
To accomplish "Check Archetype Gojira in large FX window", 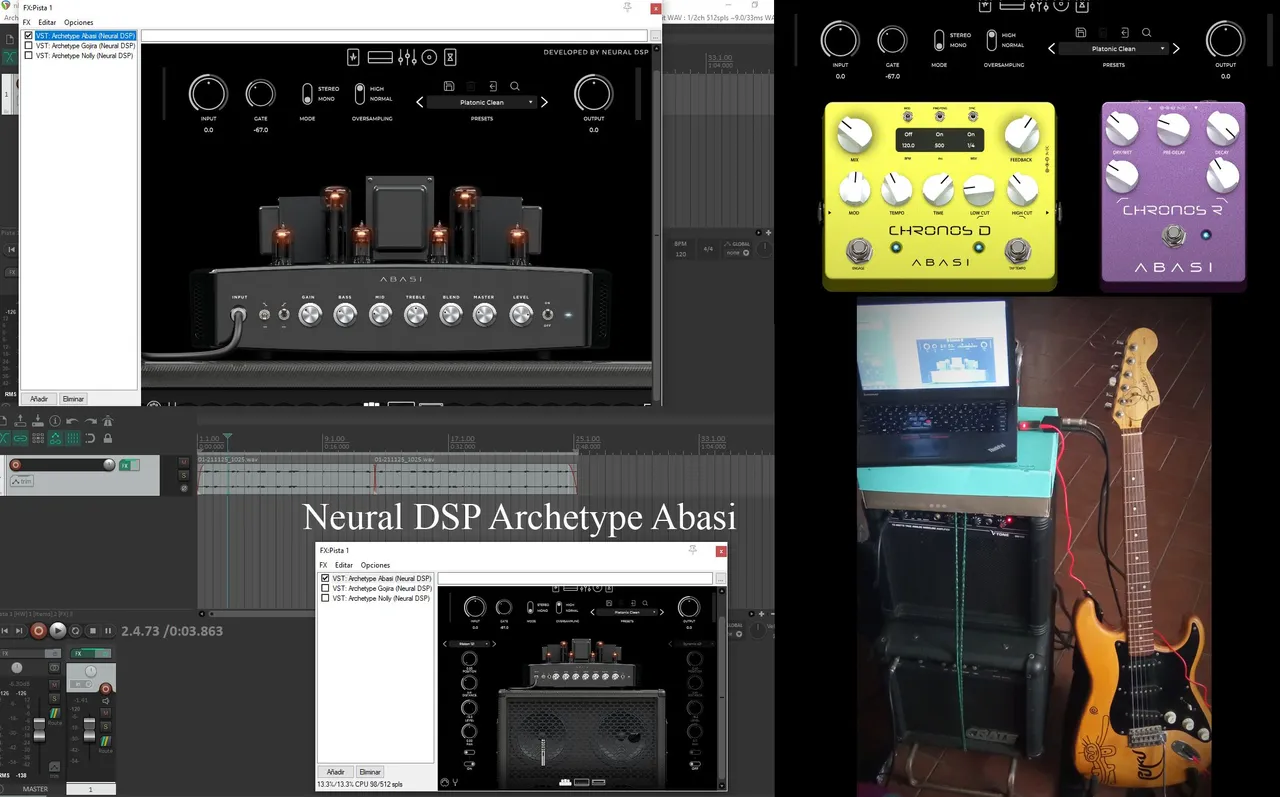I will [29, 46].
